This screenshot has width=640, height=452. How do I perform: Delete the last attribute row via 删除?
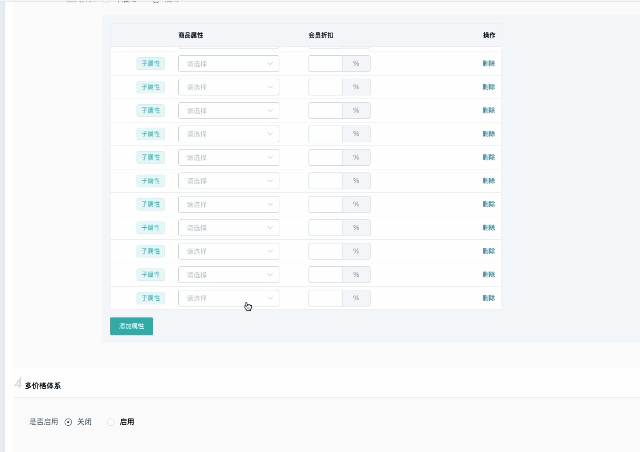(489, 298)
